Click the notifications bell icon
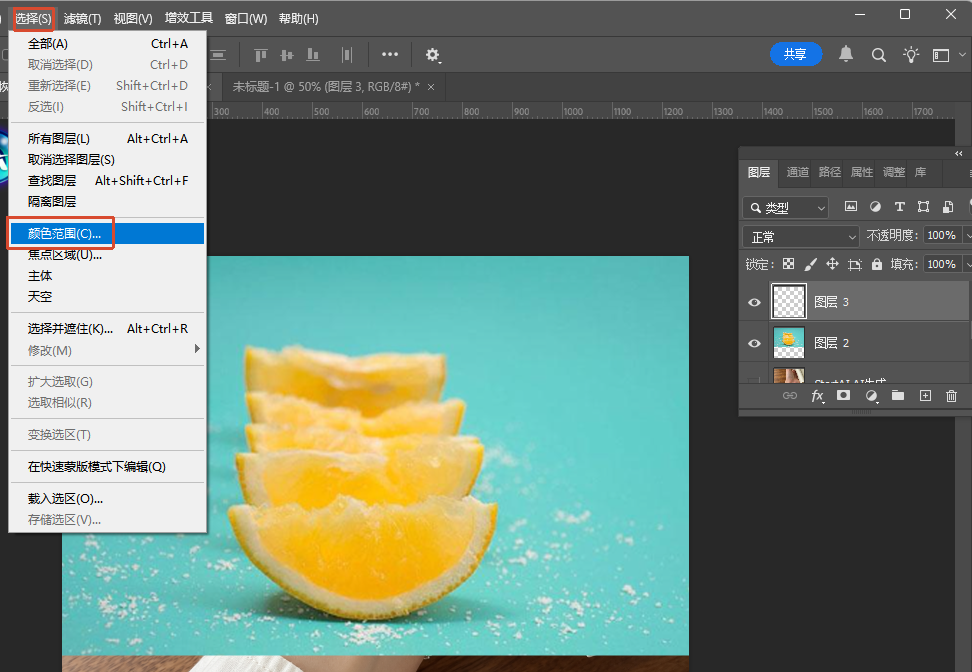This screenshot has height=672, width=972. (x=846, y=55)
